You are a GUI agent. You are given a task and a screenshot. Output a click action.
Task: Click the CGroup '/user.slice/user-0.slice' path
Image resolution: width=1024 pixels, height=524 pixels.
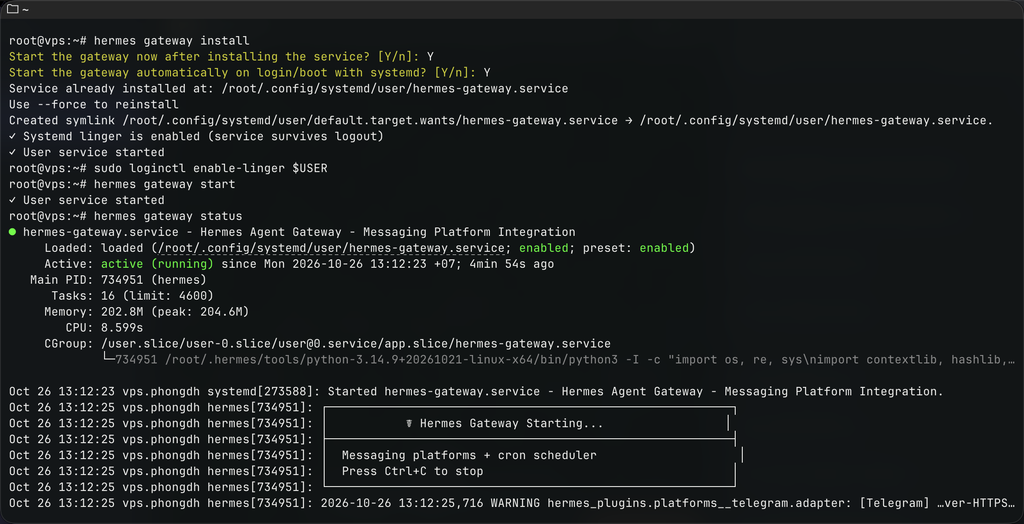(x=356, y=344)
